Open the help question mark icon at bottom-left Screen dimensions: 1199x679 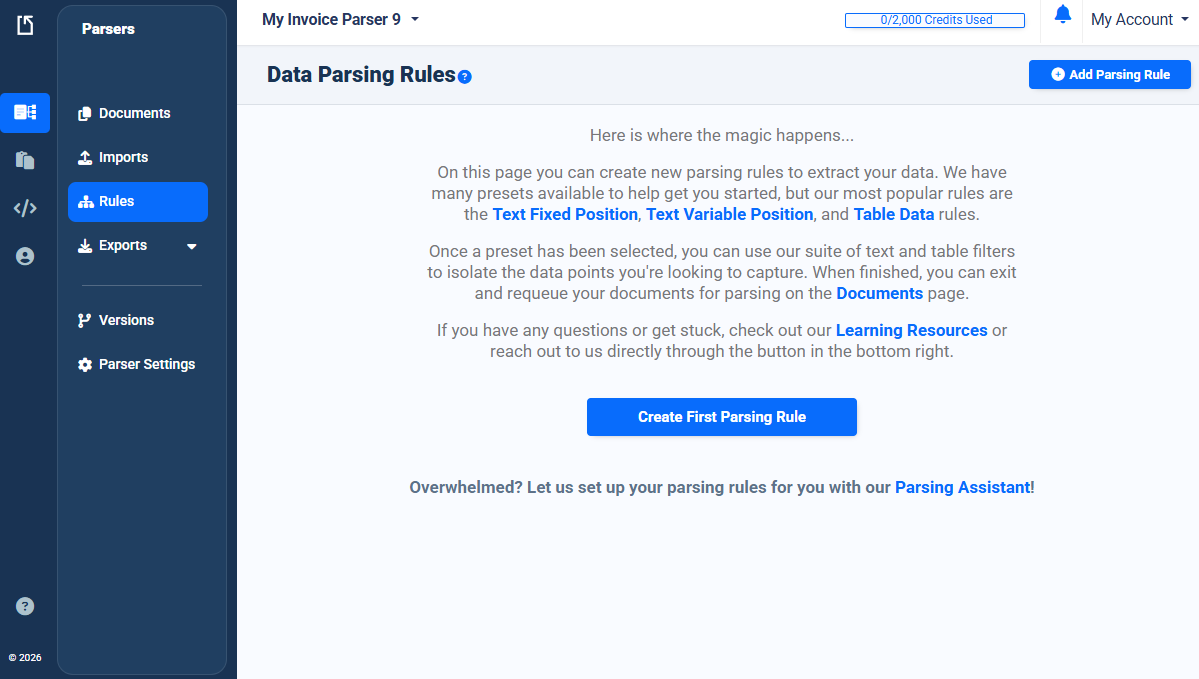point(26,606)
